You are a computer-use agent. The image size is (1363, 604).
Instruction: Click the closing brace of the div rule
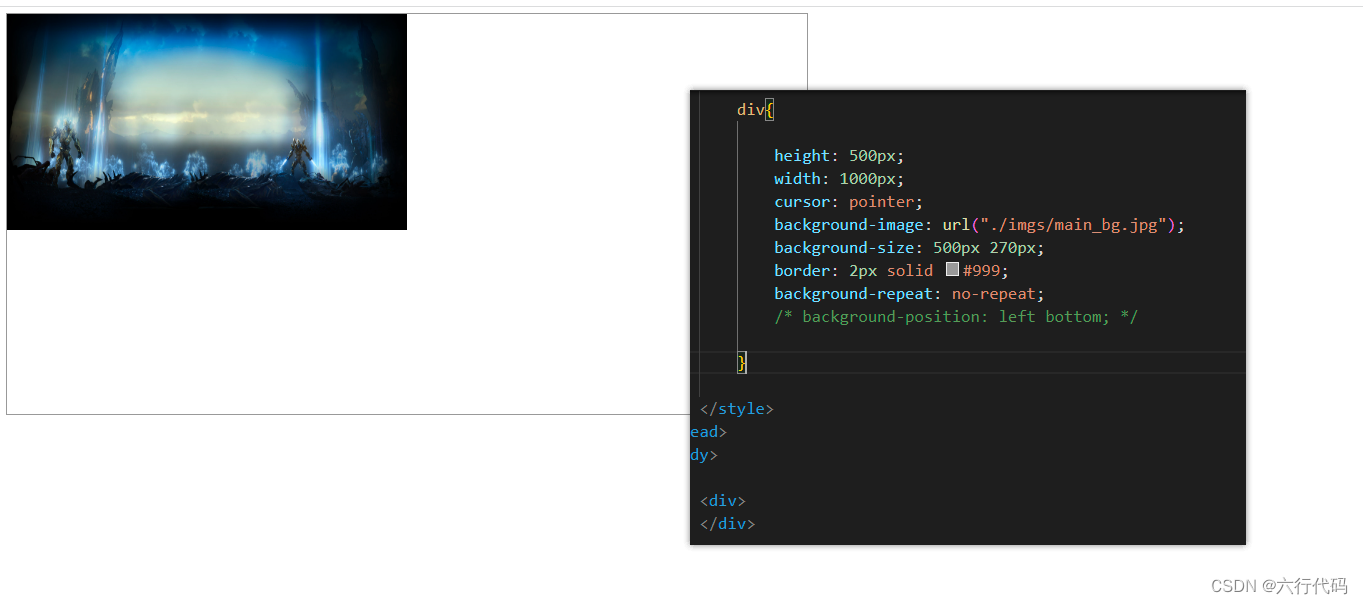(742, 362)
